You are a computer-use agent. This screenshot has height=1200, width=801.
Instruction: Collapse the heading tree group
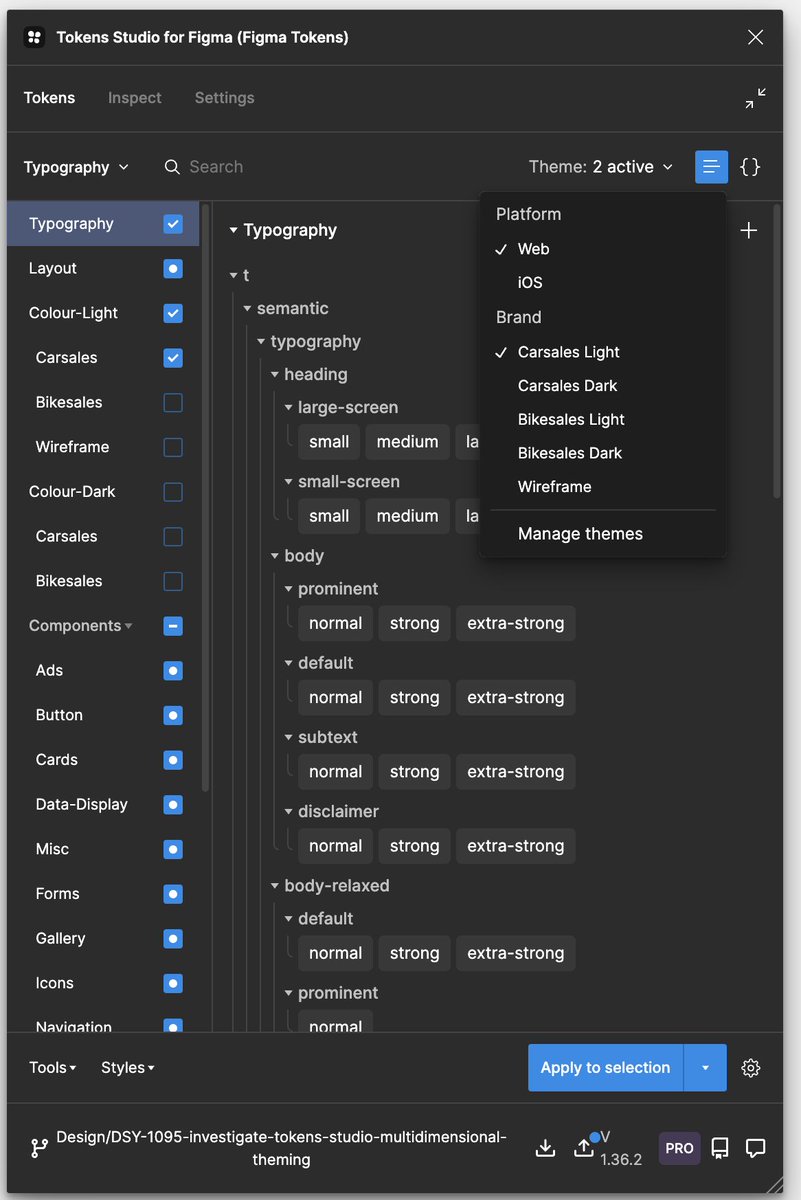click(309, 374)
